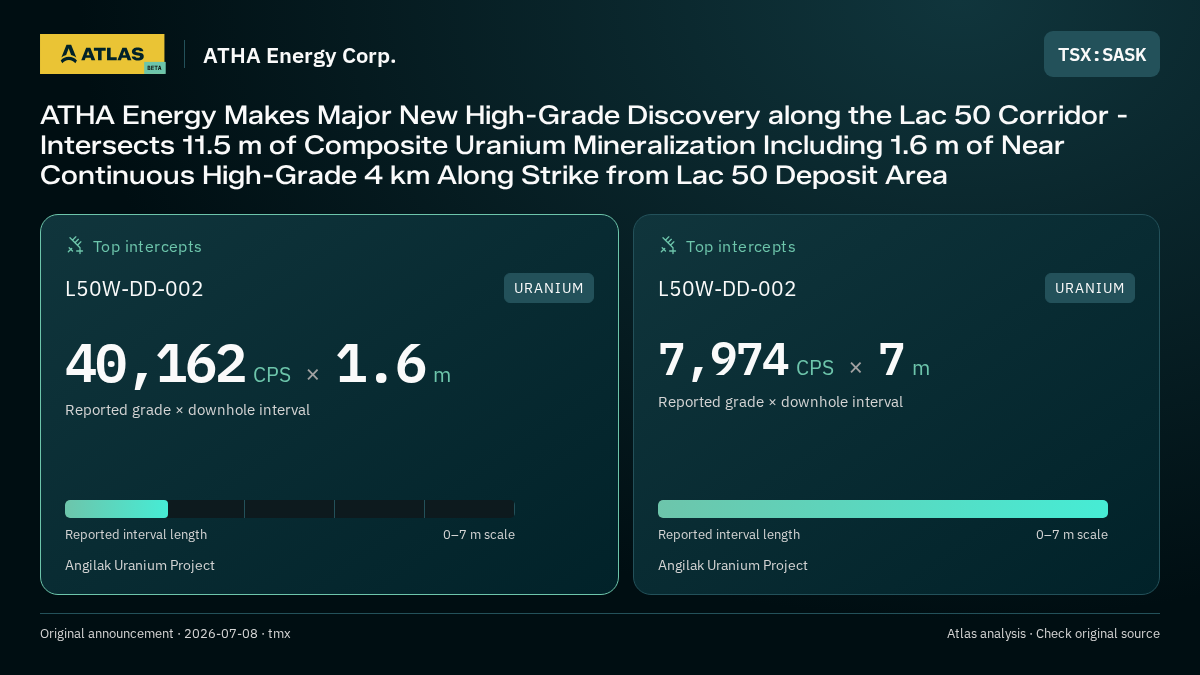
Task: Click the interval length bar in the 1.6 m card
Action: (x=290, y=509)
